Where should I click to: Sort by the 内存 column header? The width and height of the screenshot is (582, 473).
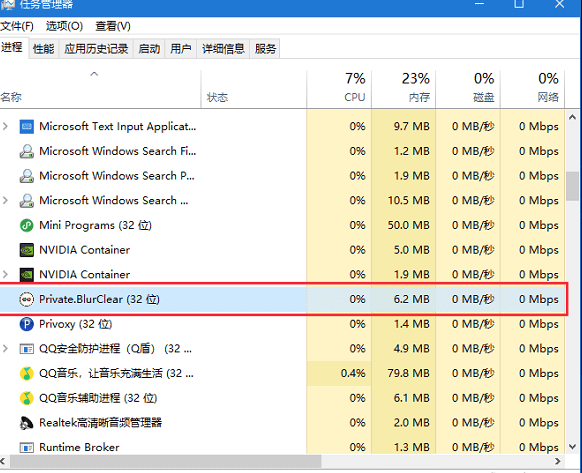403,88
